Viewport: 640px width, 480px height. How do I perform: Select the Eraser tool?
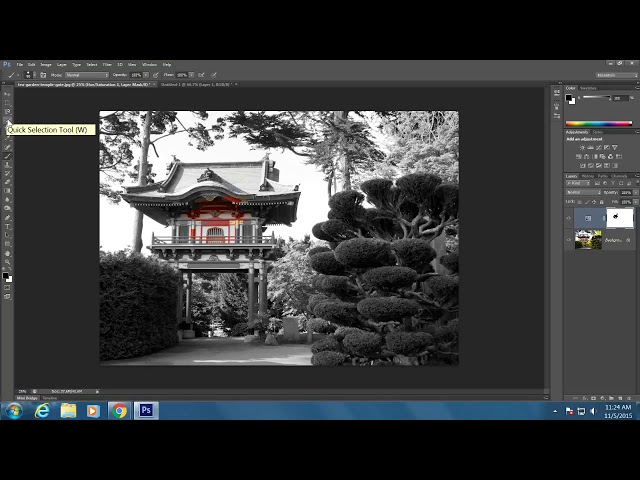tap(7, 182)
